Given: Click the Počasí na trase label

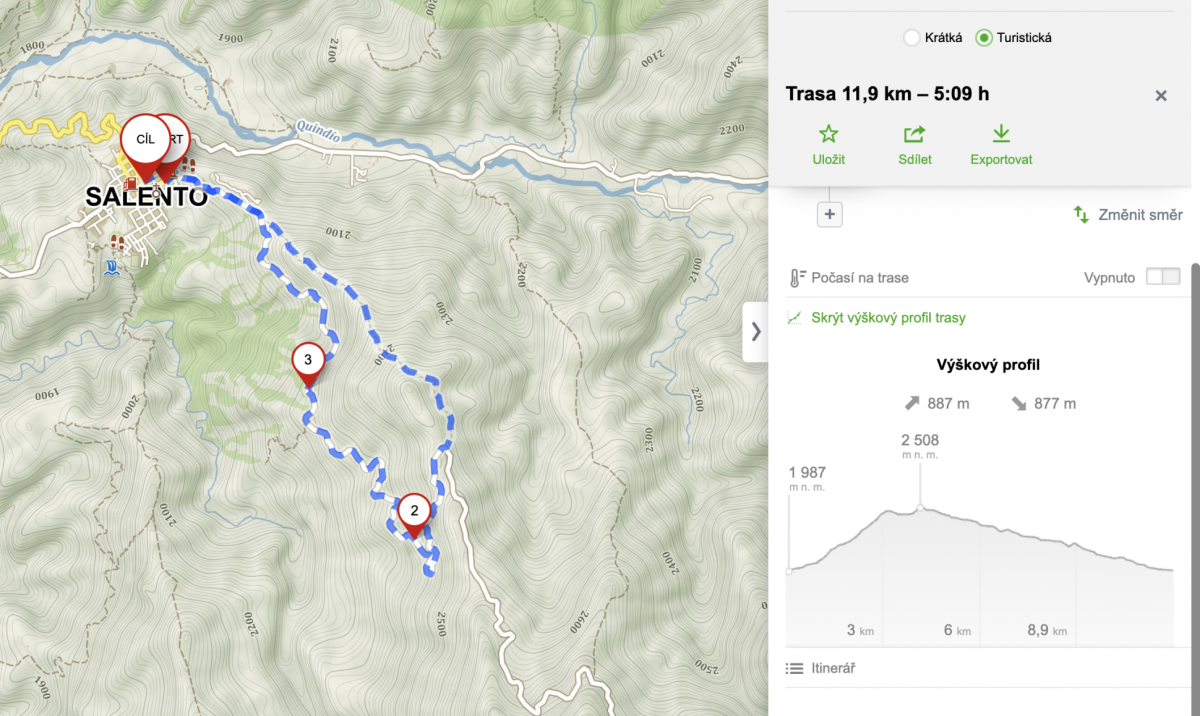Looking at the screenshot, I should (x=861, y=278).
